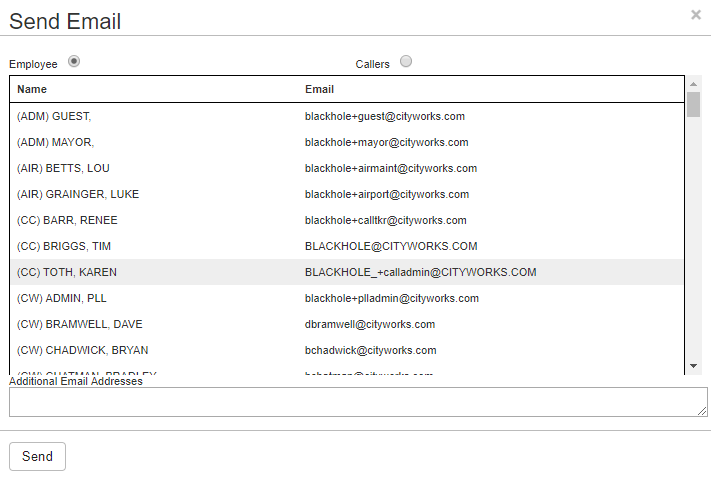Select the (CC) TOTH, KAREN row
Viewport: 711px width, 480px height.
[x=69, y=272]
